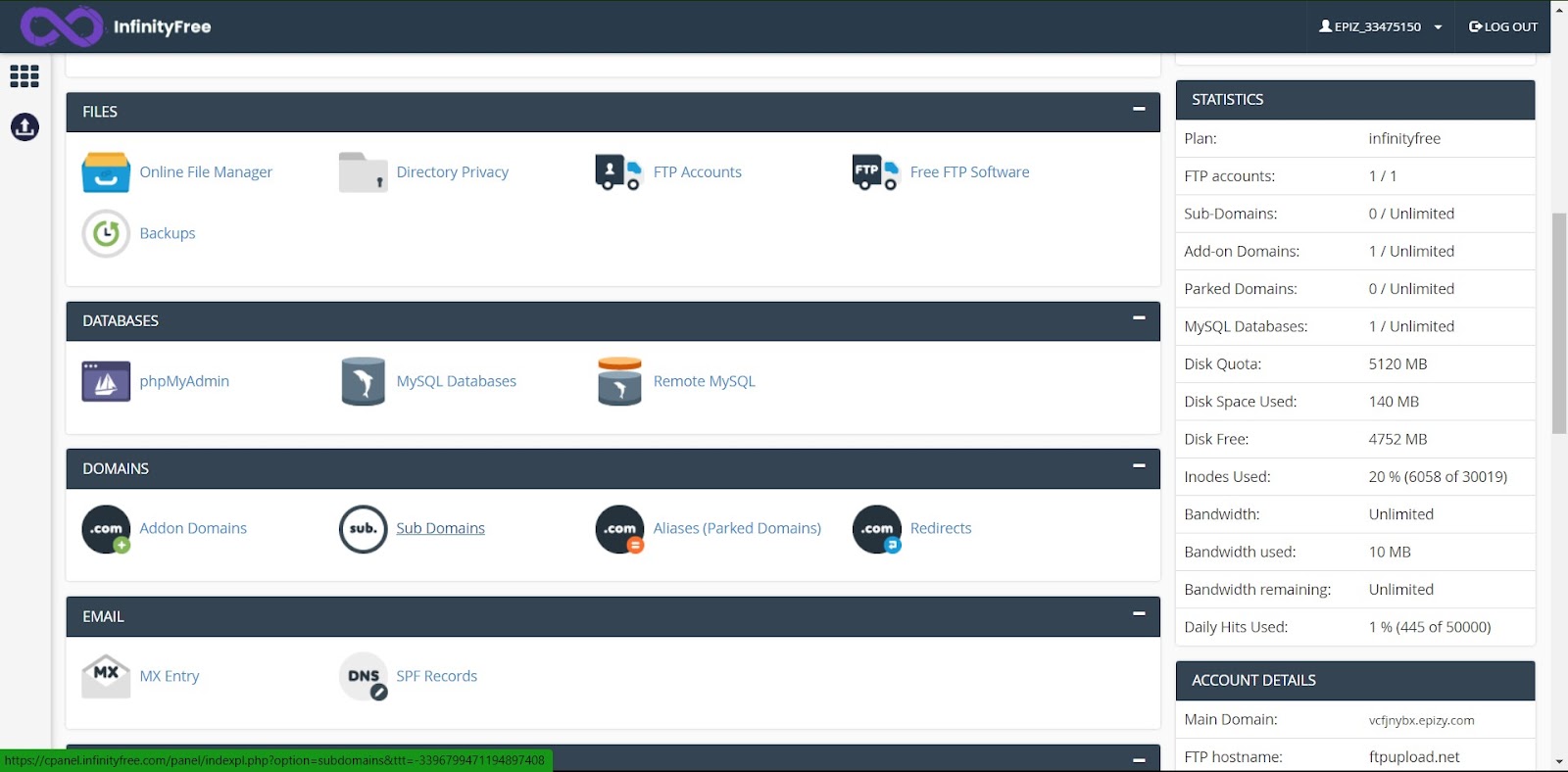Collapse the section below EMAIL
Screen dimensions: 1568x772
click(x=1139, y=760)
